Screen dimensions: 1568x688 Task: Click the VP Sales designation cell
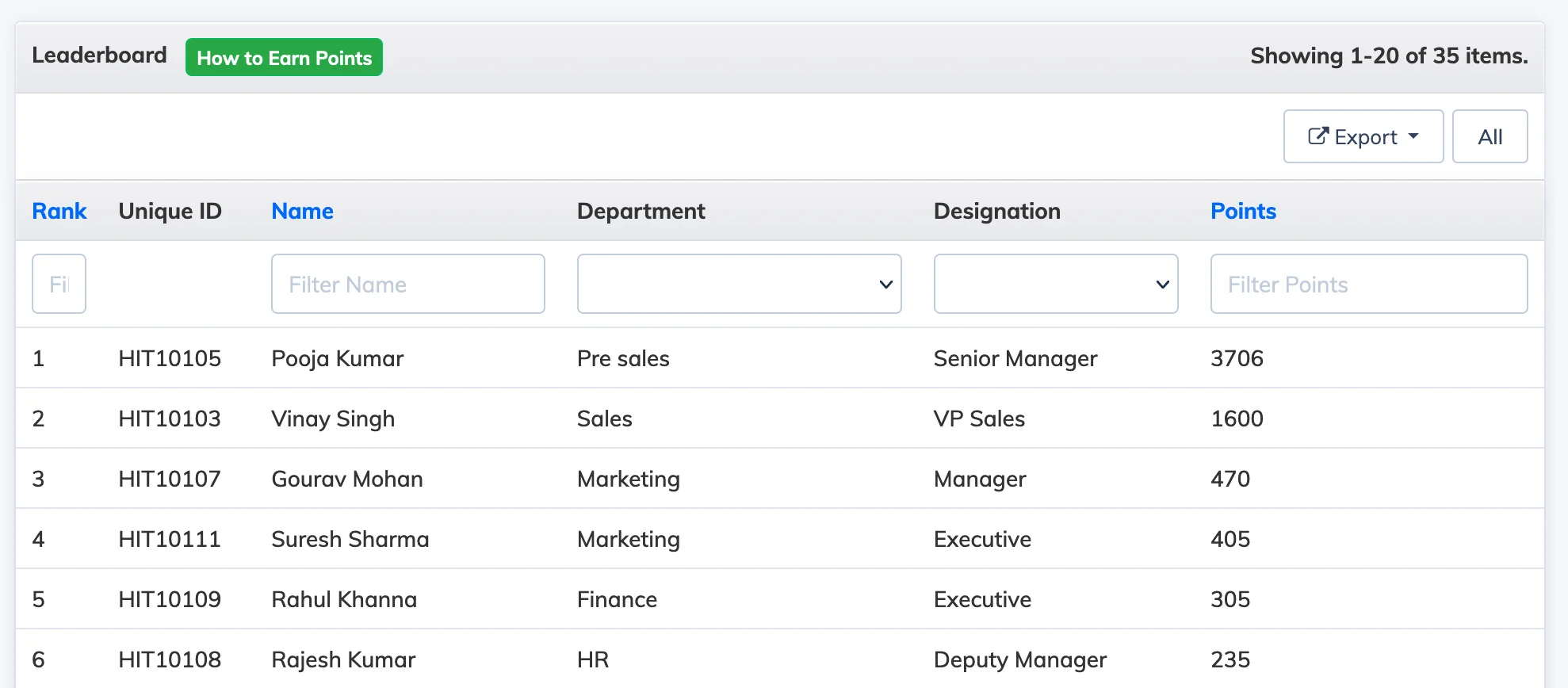point(979,419)
